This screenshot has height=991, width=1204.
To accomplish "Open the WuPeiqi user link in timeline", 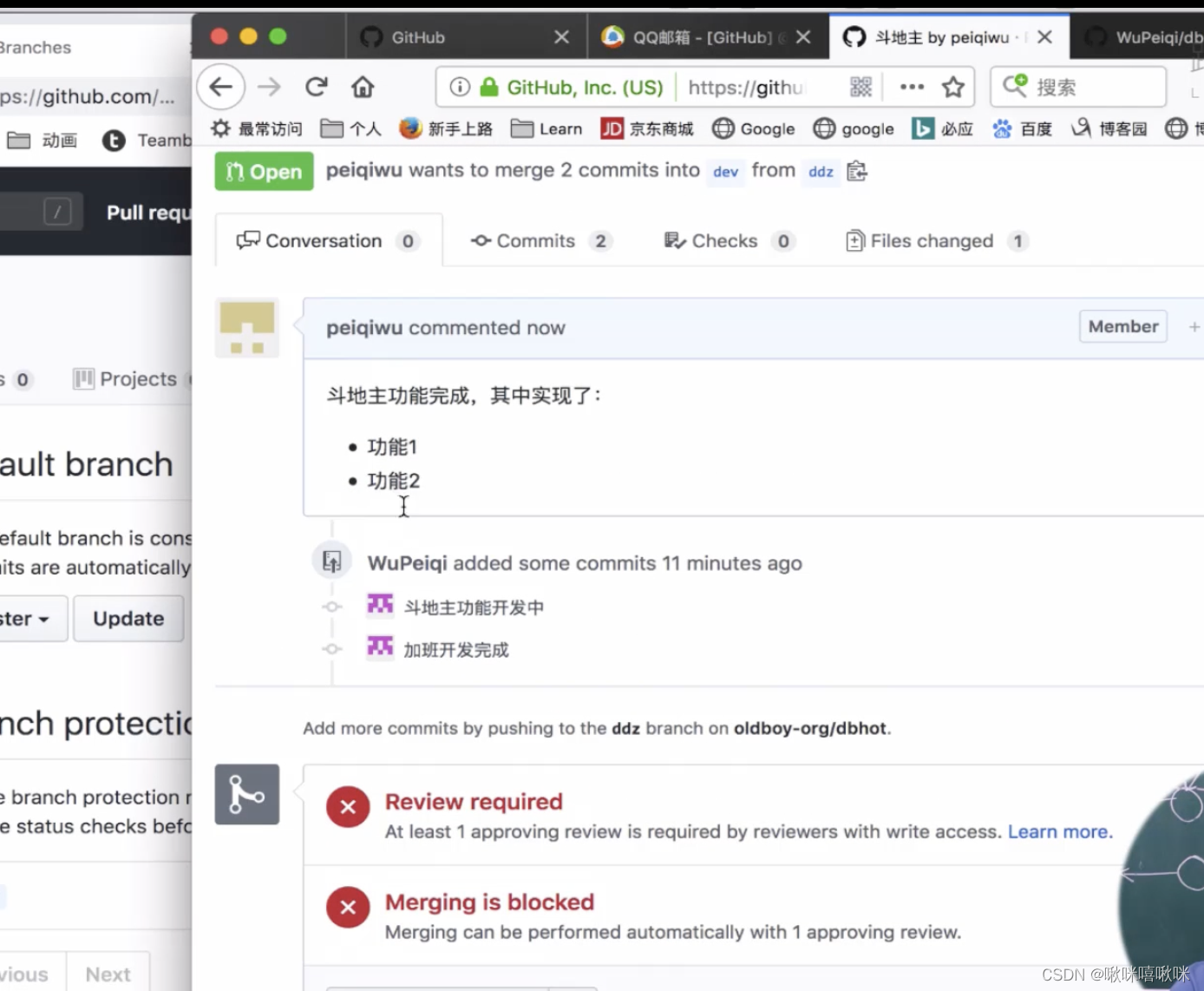I will click(x=407, y=563).
